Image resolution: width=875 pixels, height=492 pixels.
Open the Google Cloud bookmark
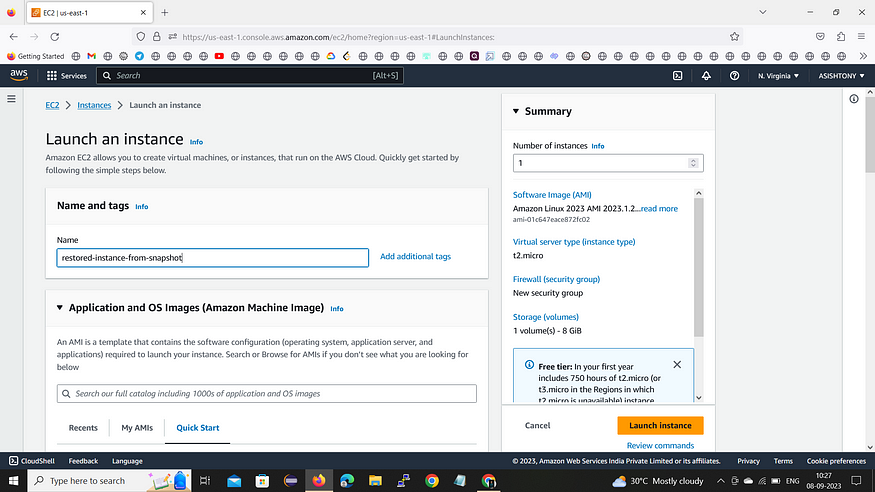point(331,56)
